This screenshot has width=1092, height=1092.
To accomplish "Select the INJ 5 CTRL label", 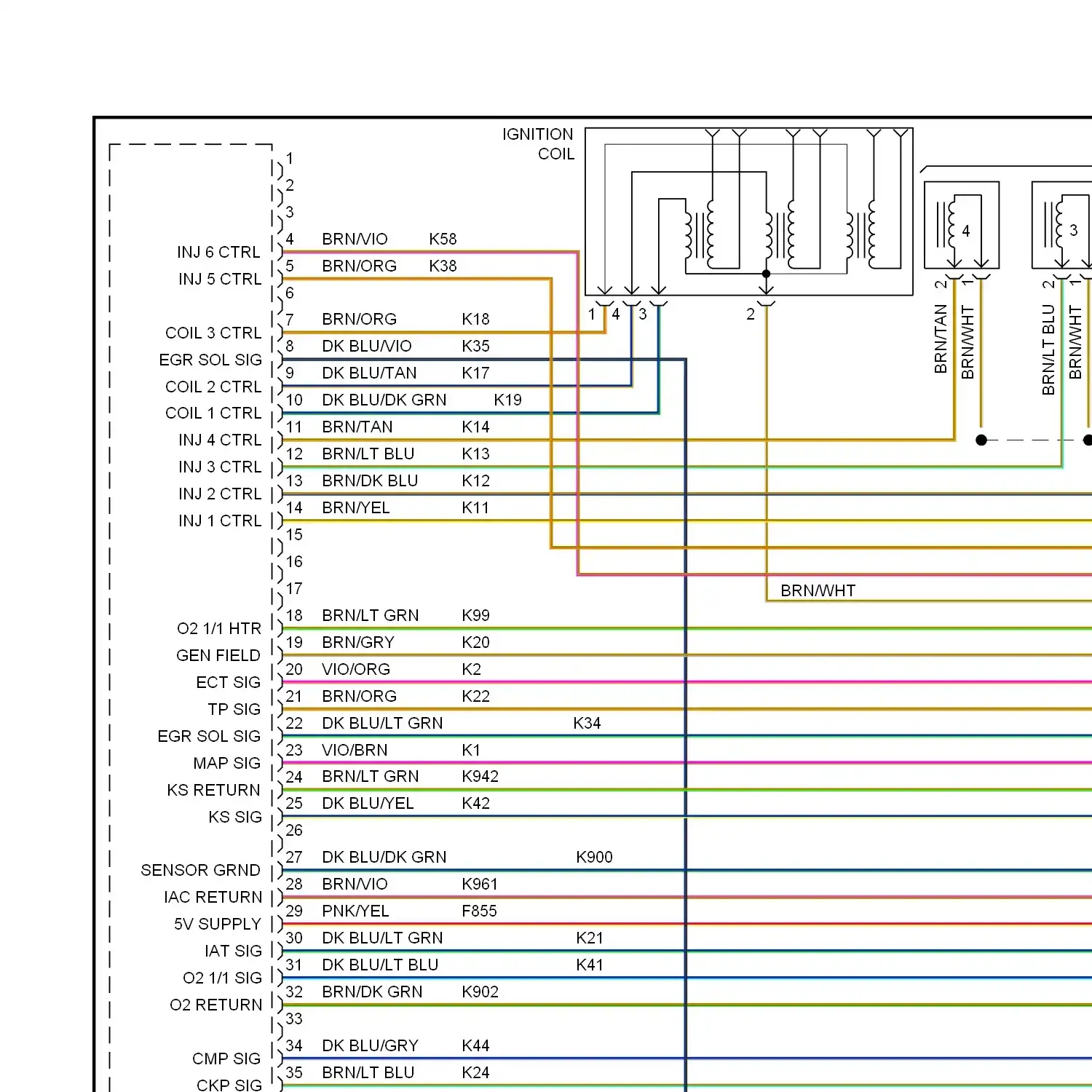I will coord(220,279).
